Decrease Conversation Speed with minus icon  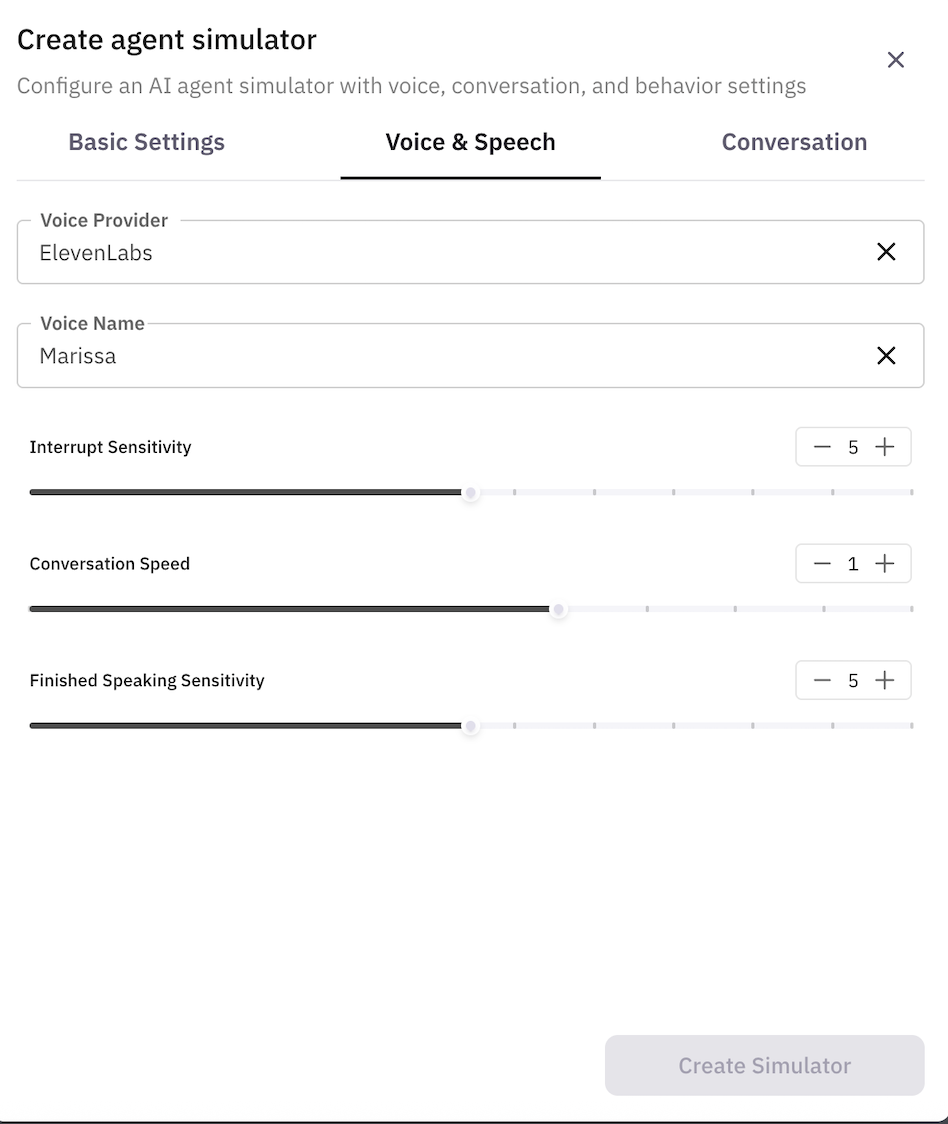pos(822,564)
